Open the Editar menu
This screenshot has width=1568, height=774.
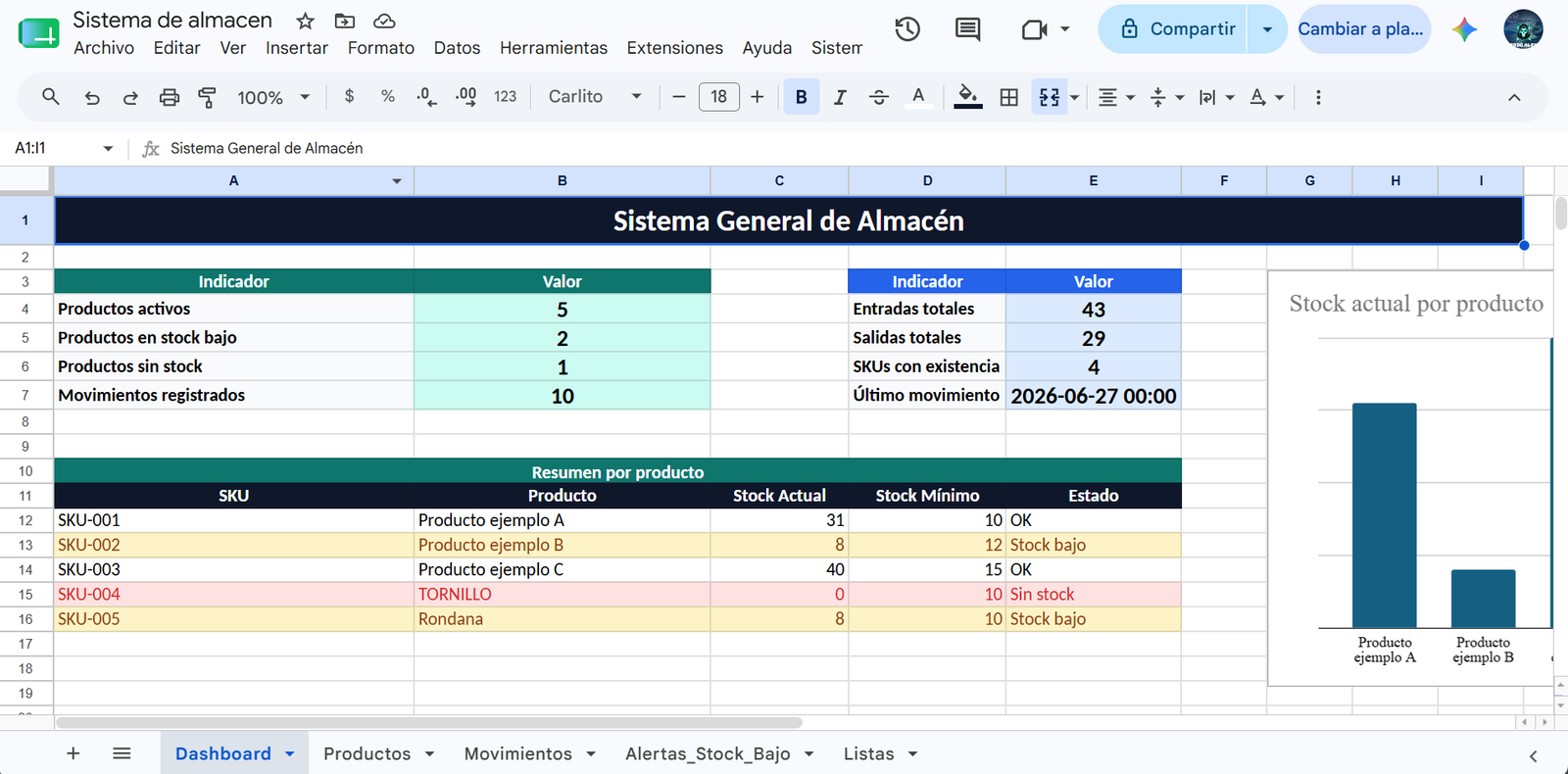176,47
